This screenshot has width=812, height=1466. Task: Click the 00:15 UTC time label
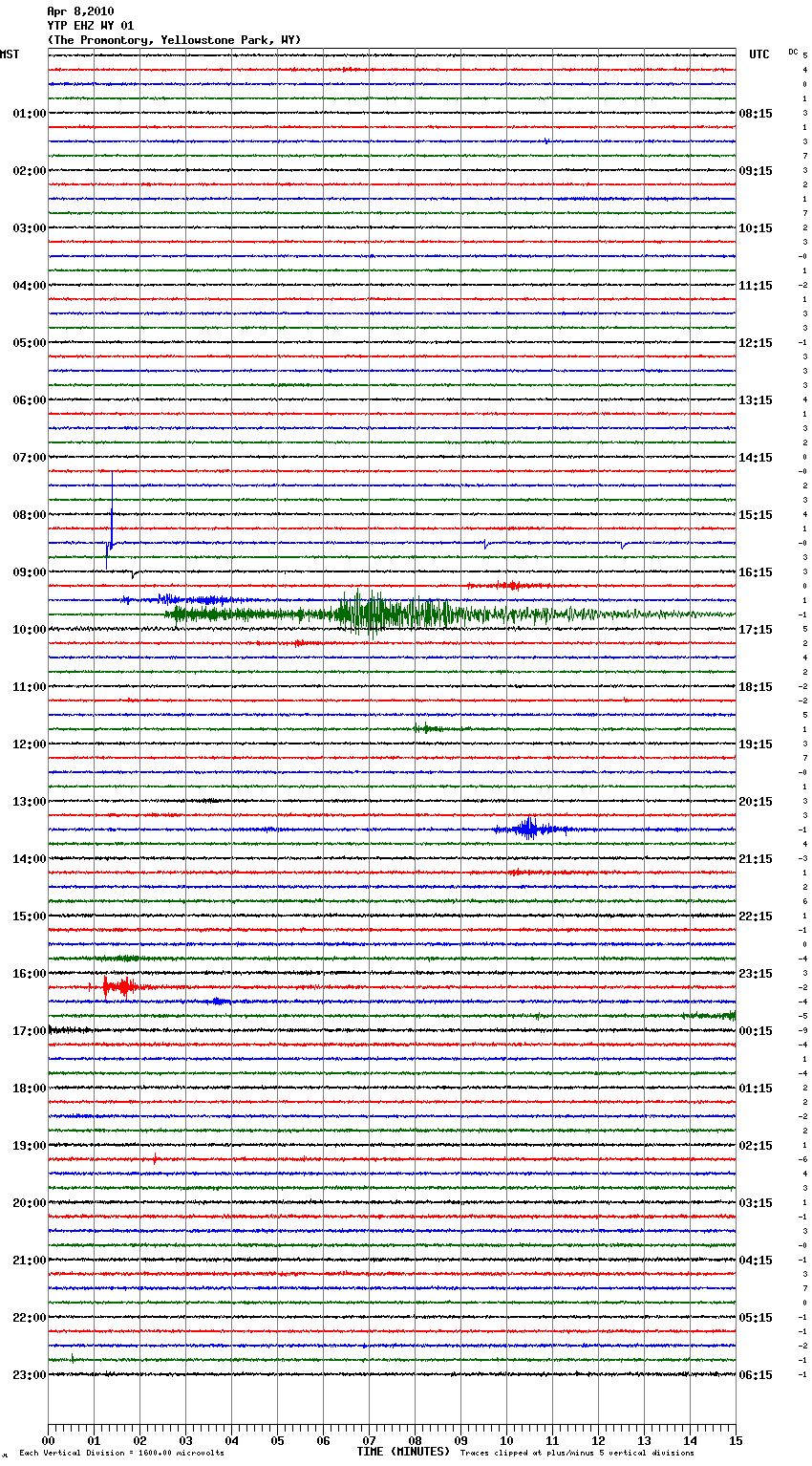(756, 1031)
